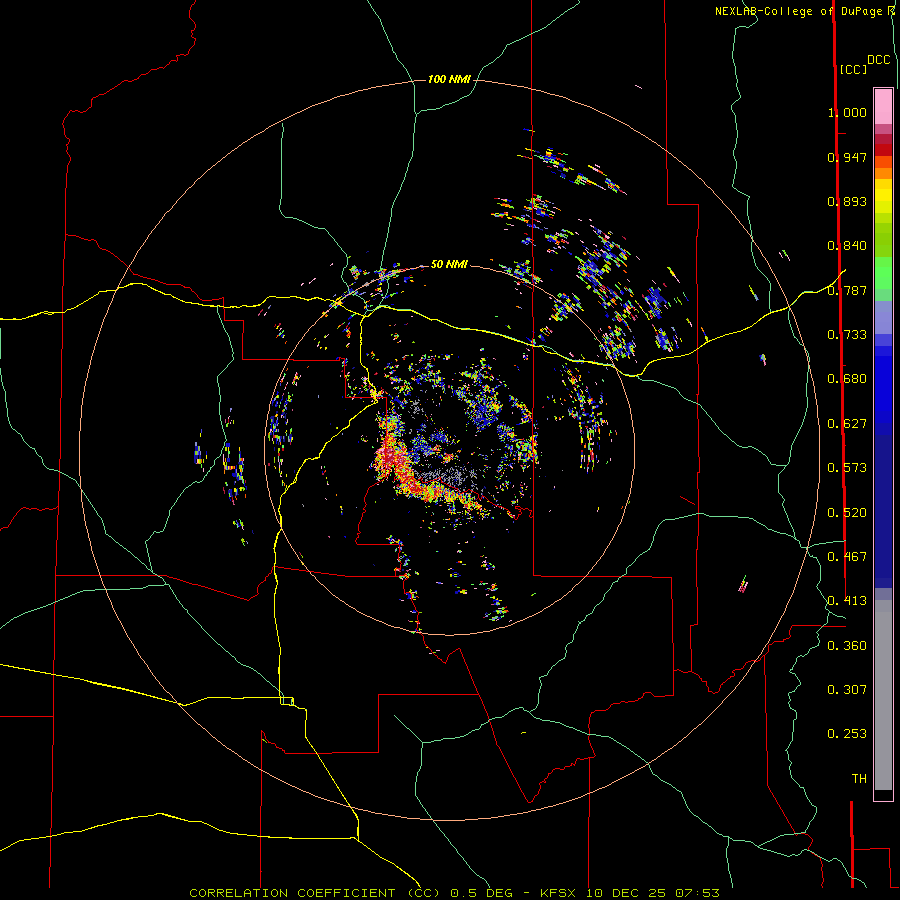Viewport: 900px width, 900px height.
Task: Click the 0.467 scale value
Action: point(847,557)
